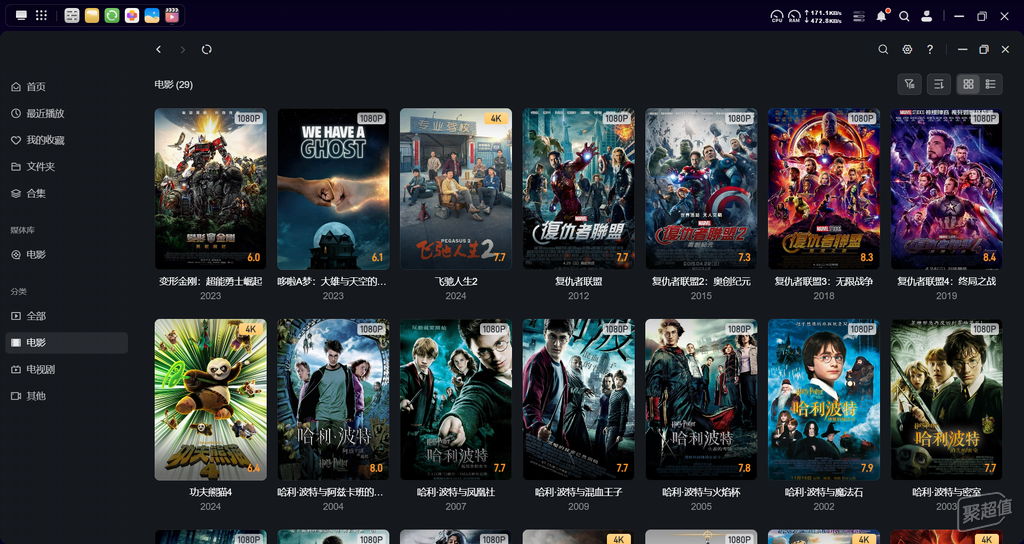Viewport: 1024px width, 544px height.
Task: Open 复仇者联盟3 poster
Action: point(824,189)
